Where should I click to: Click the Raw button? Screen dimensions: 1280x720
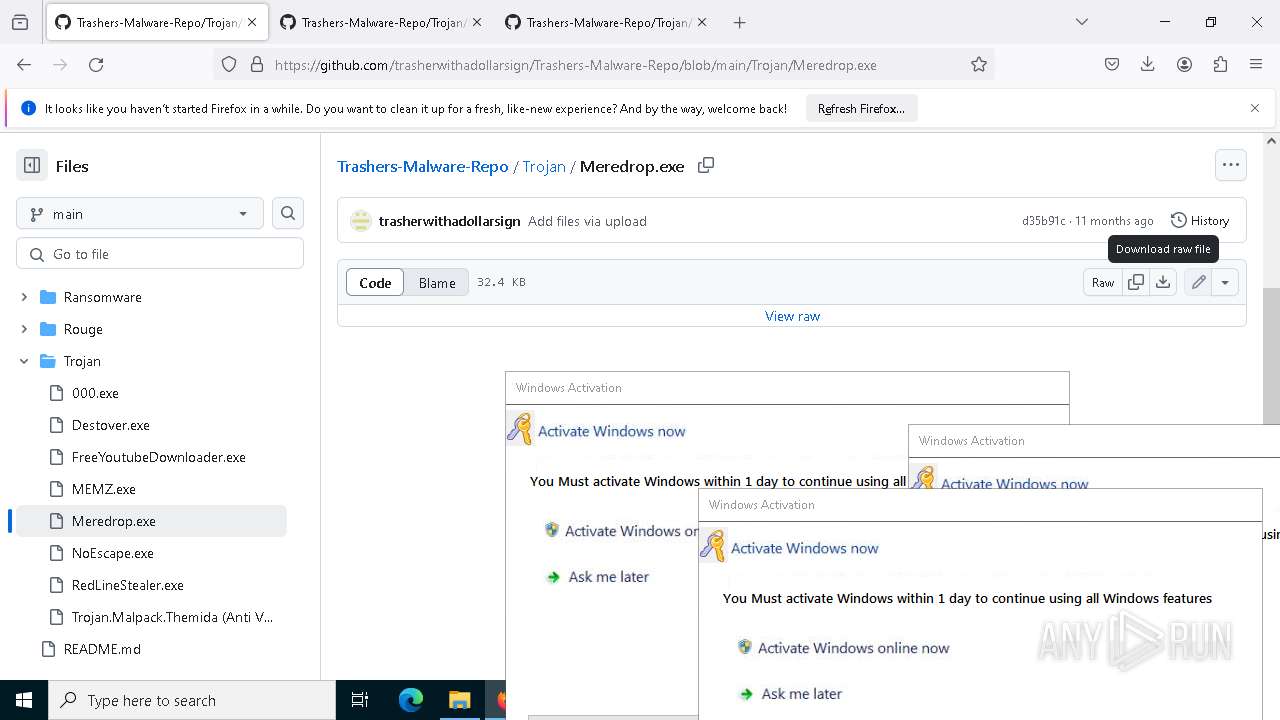pyautogui.click(x=1103, y=283)
